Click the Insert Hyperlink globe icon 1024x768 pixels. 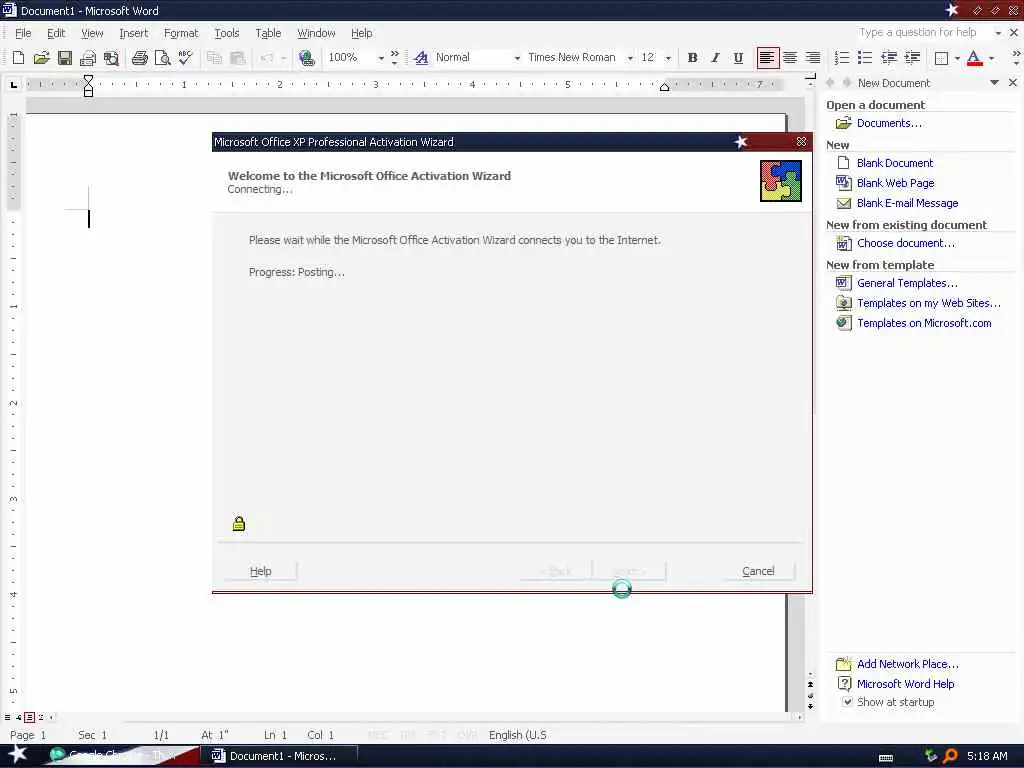coord(306,57)
